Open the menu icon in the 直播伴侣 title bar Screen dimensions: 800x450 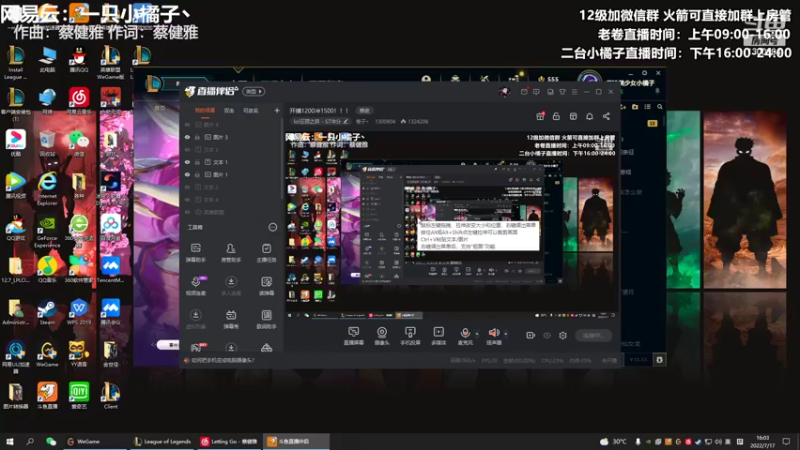point(574,92)
